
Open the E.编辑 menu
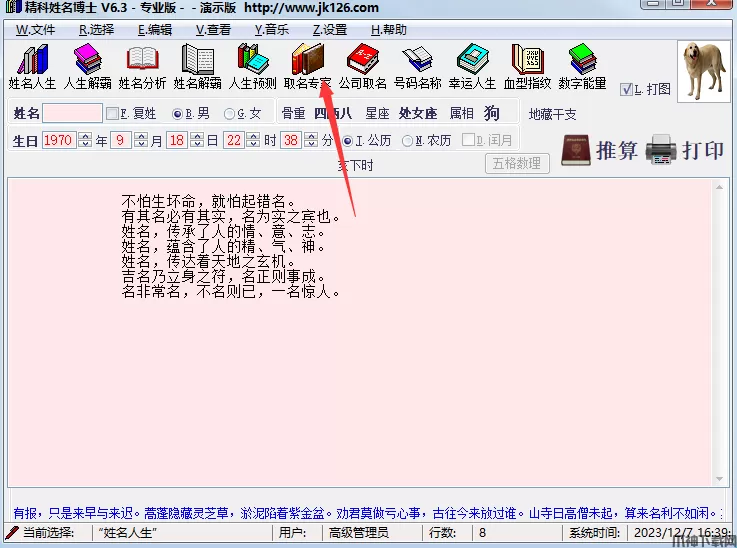pos(155,30)
